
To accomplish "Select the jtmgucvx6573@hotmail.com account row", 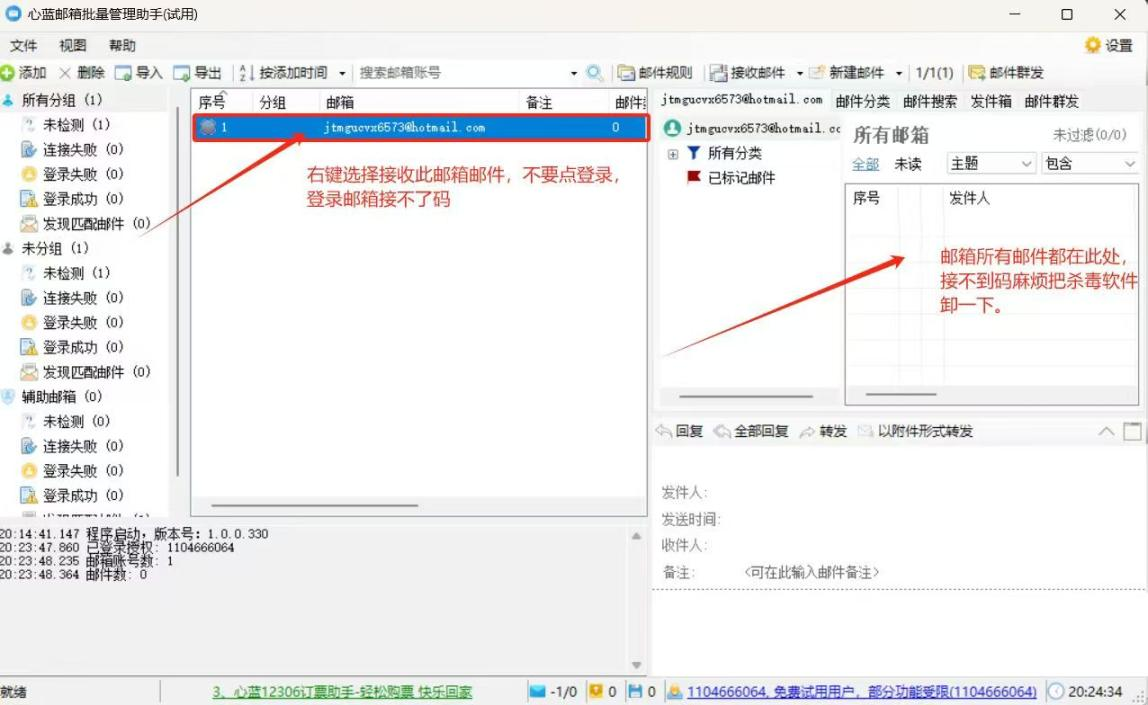I will tap(420, 127).
